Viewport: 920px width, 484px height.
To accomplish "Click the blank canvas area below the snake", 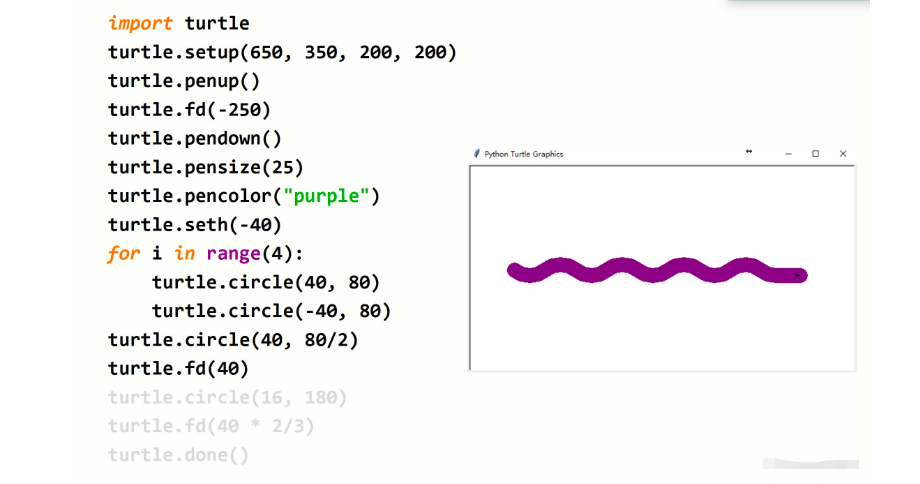I will tap(660, 330).
